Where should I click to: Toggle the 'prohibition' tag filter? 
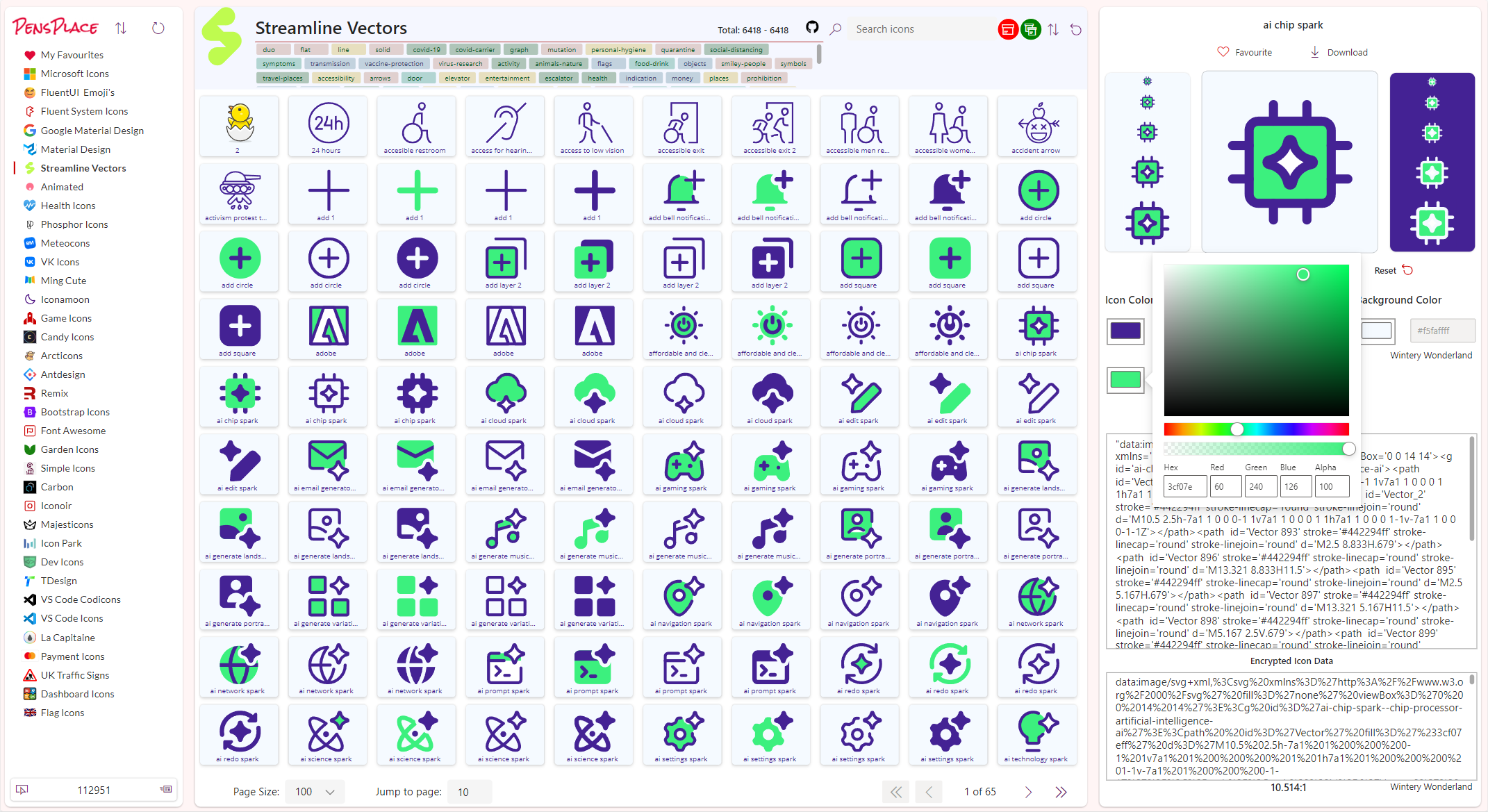point(764,78)
